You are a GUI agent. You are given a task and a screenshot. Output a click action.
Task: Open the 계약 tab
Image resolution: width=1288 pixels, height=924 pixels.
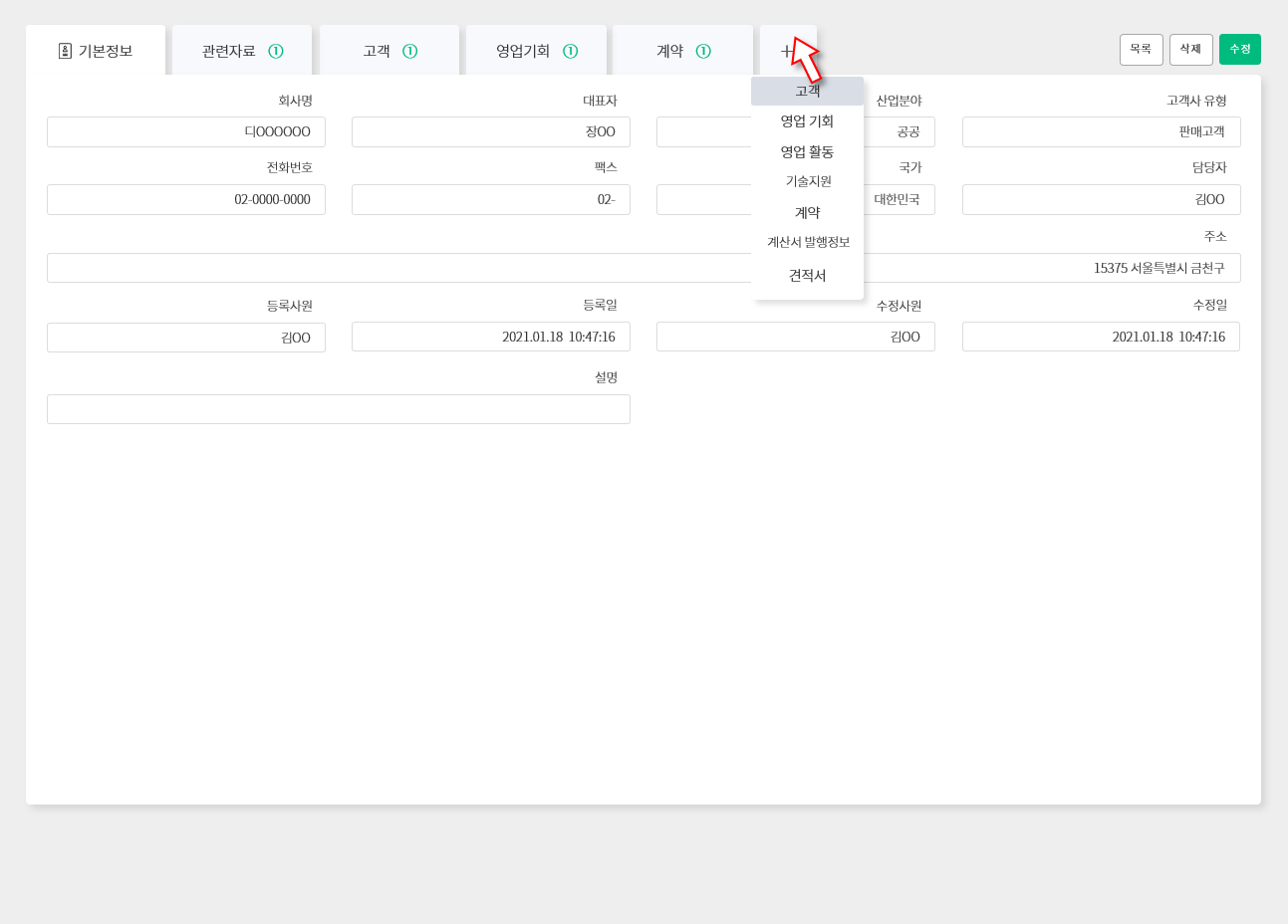(x=683, y=51)
